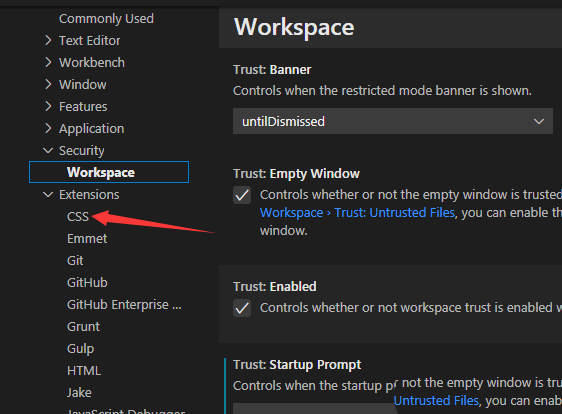This screenshot has width=562, height=414.
Task: Collapse the Security settings section
Action: pos(48,151)
